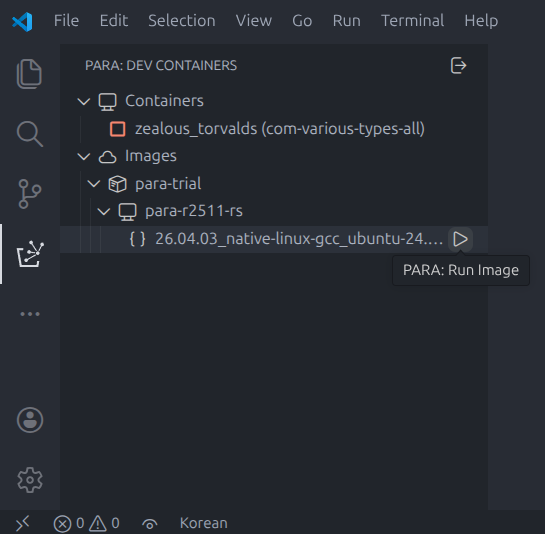Open the errors count in status bar
The height and width of the screenshot is (534, 545).
69,524
